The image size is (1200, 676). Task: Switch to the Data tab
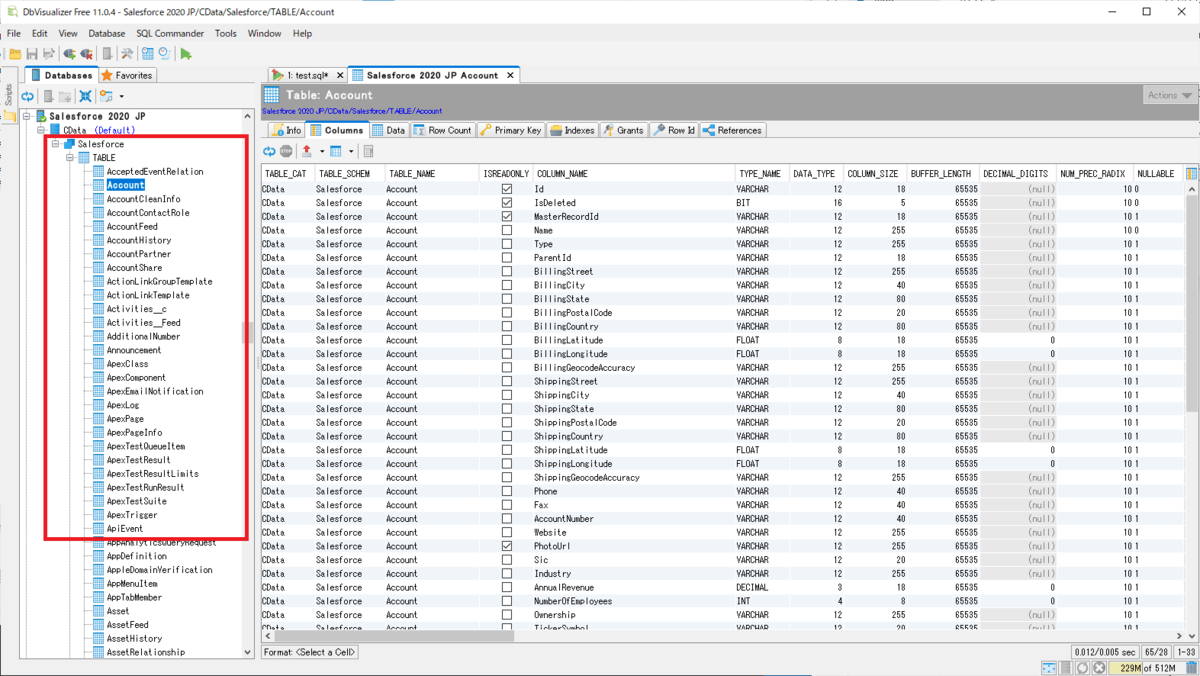pyautogui.click(x=388, y=130)
